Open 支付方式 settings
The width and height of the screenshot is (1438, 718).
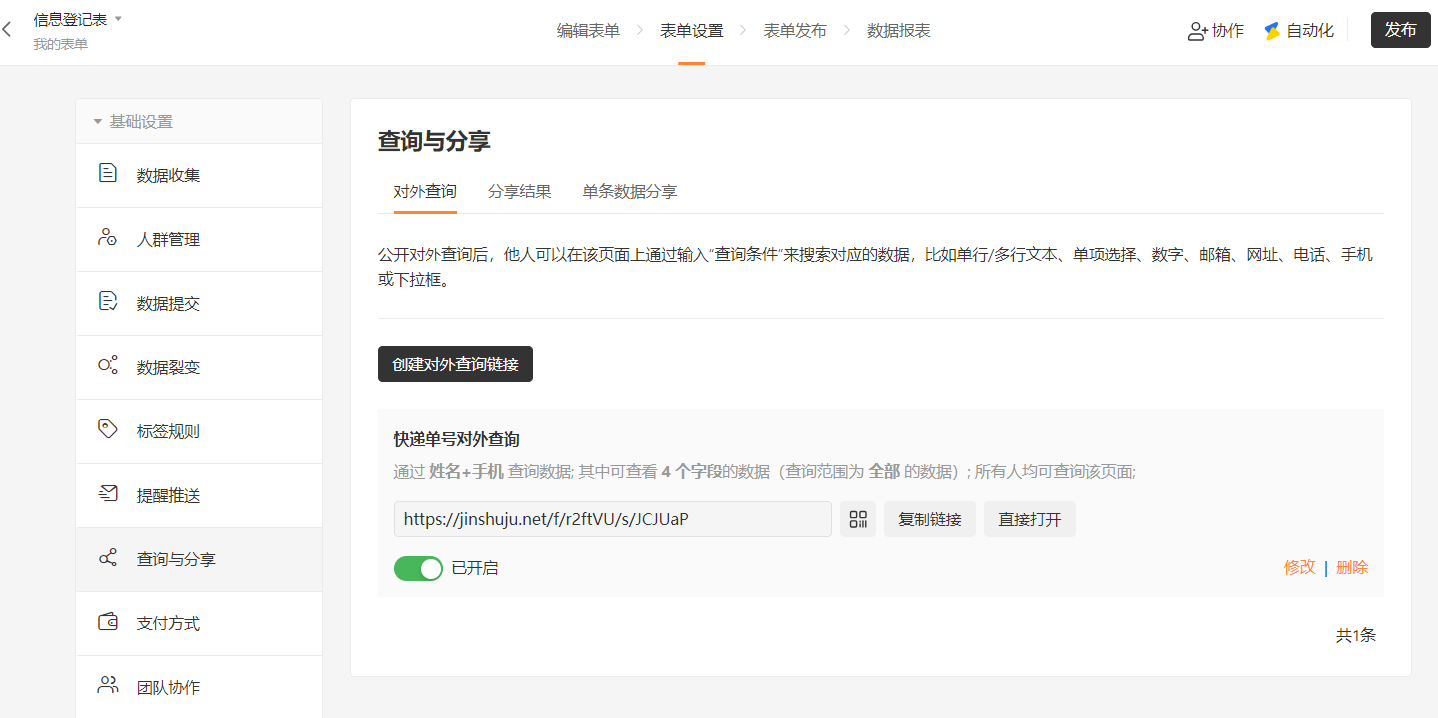coord(199,624)
